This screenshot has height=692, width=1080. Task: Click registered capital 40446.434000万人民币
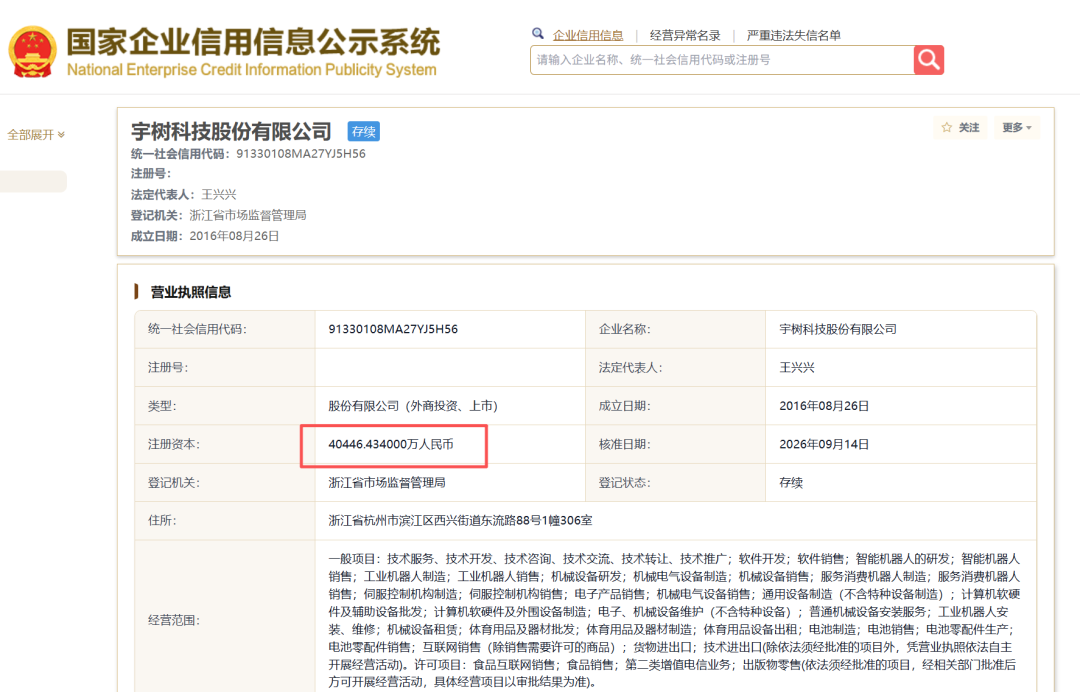click(x=391, y=445)
